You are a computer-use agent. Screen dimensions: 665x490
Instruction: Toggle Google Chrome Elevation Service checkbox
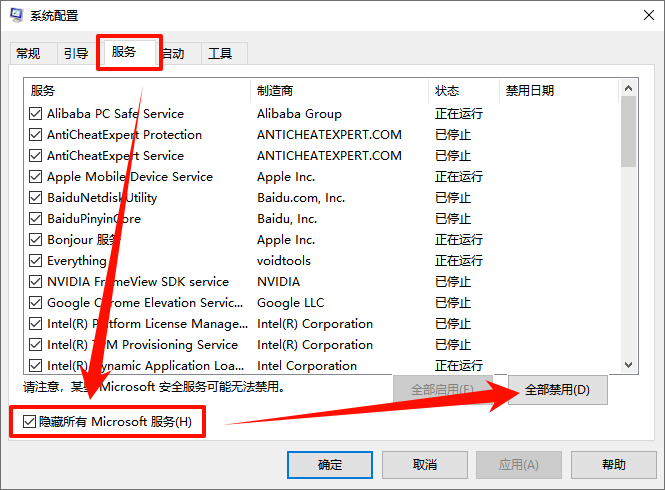point(36,302)
